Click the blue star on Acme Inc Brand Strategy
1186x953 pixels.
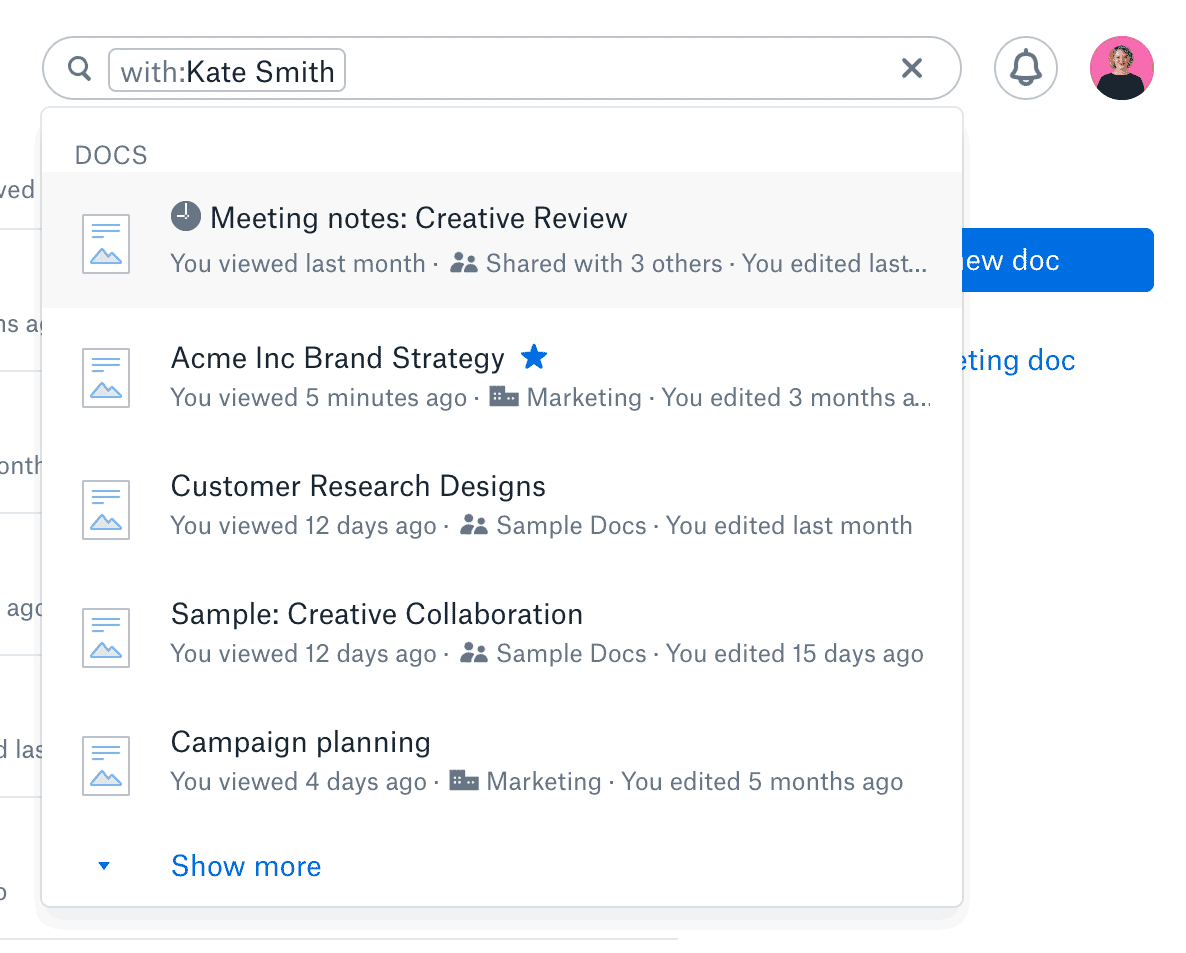click(534, 357)
